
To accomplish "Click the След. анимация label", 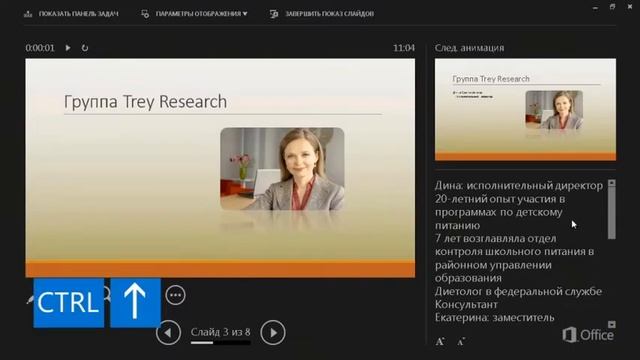I will (x=469, y=48).
